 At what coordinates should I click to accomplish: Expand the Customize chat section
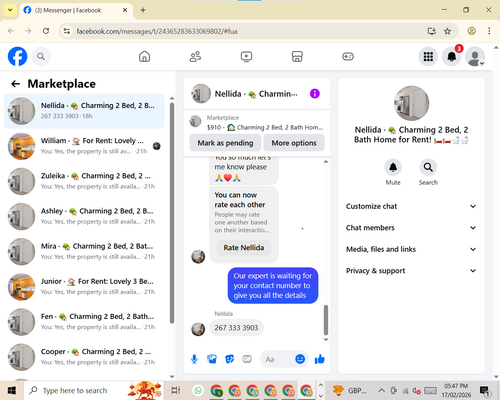coord(411,206)
